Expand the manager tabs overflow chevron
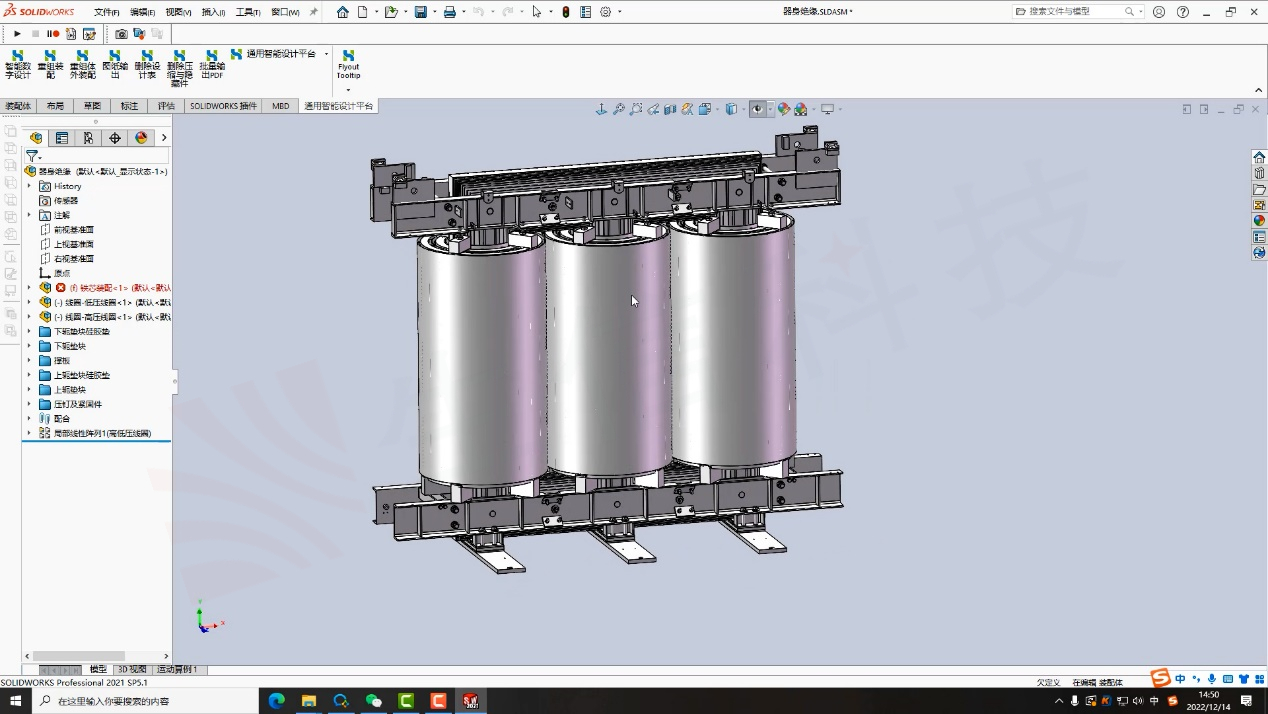 [164, 138]
